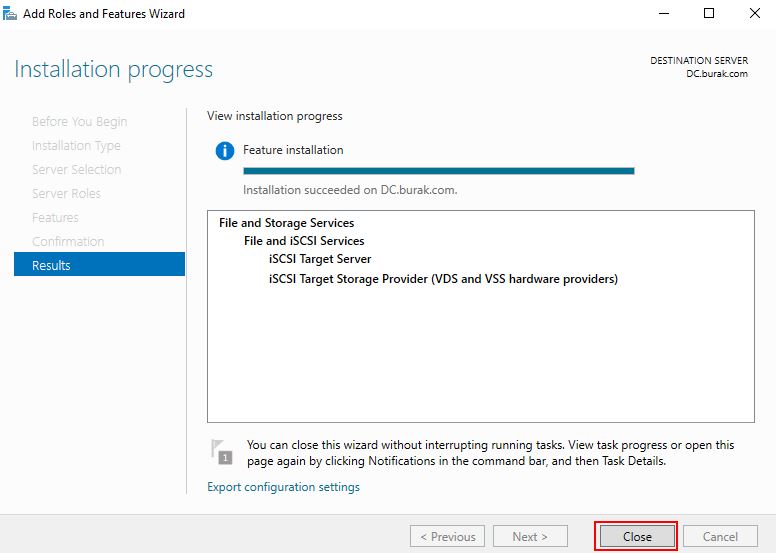776x553 pixels.
Task: Select the Server Roles step
Action: pyautogui.click(x=66, y=194)
